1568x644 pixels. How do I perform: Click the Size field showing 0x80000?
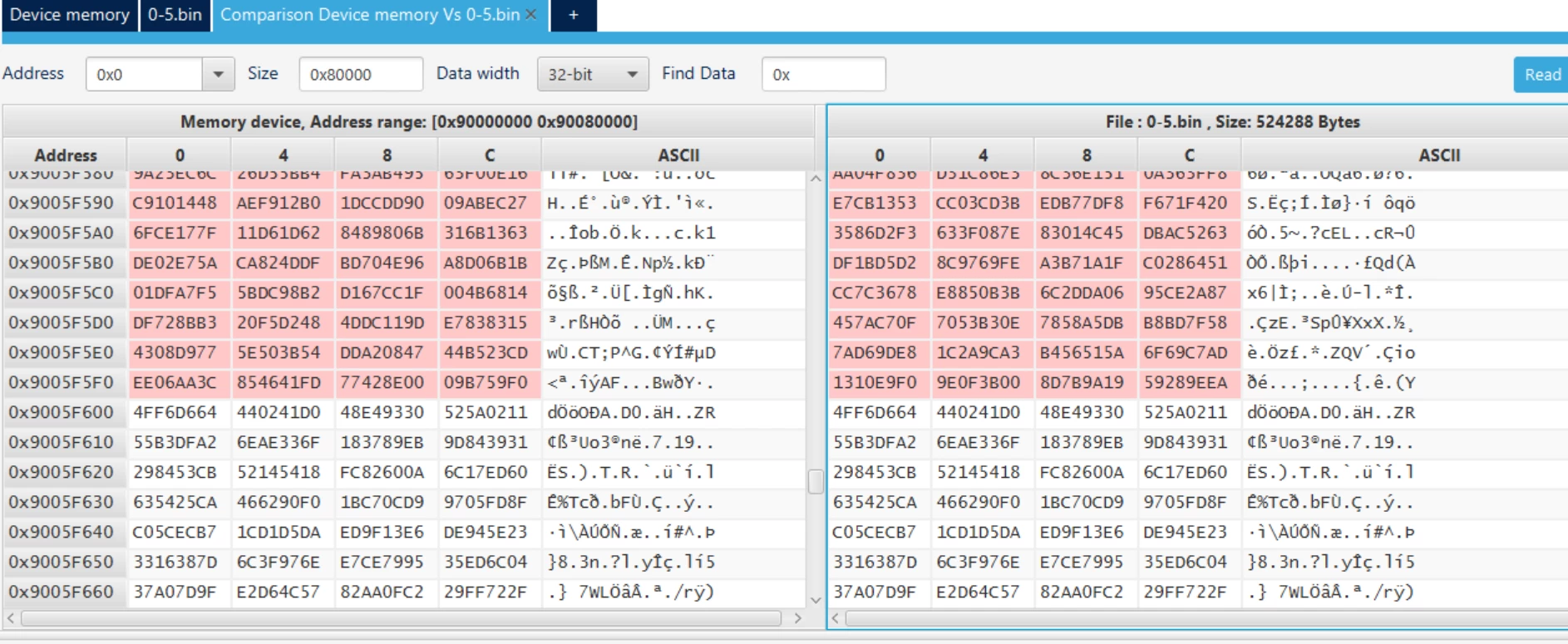click(361, 74)
